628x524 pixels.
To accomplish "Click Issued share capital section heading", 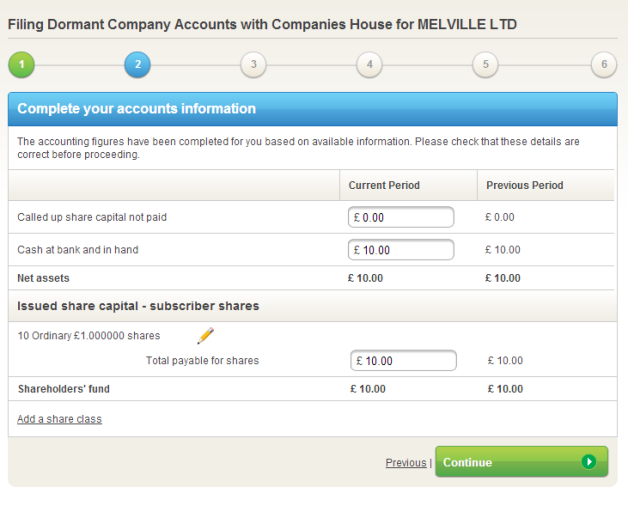I will coord(138,306).
